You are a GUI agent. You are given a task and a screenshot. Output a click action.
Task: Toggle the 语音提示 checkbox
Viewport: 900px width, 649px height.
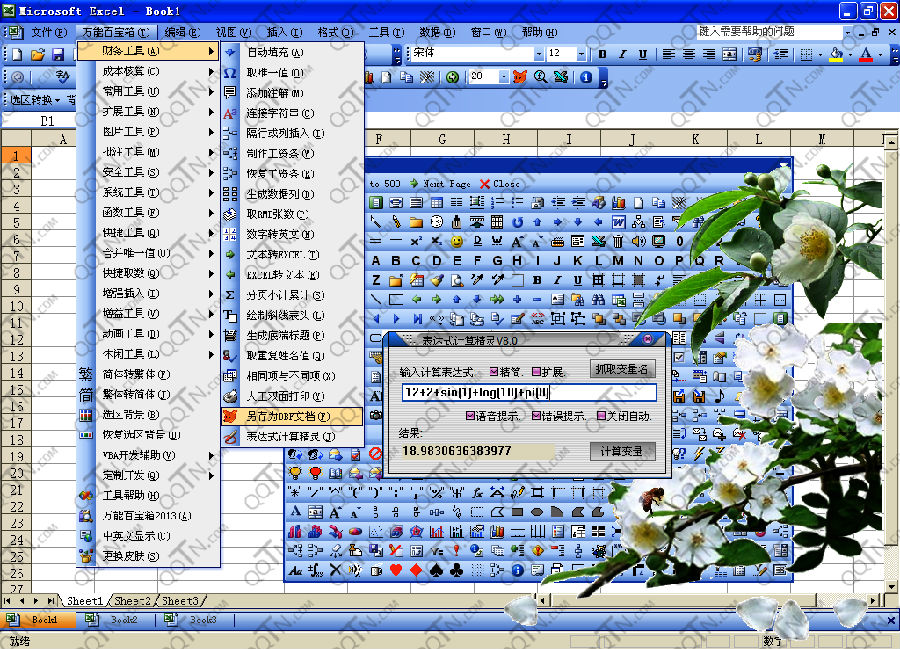471,416
